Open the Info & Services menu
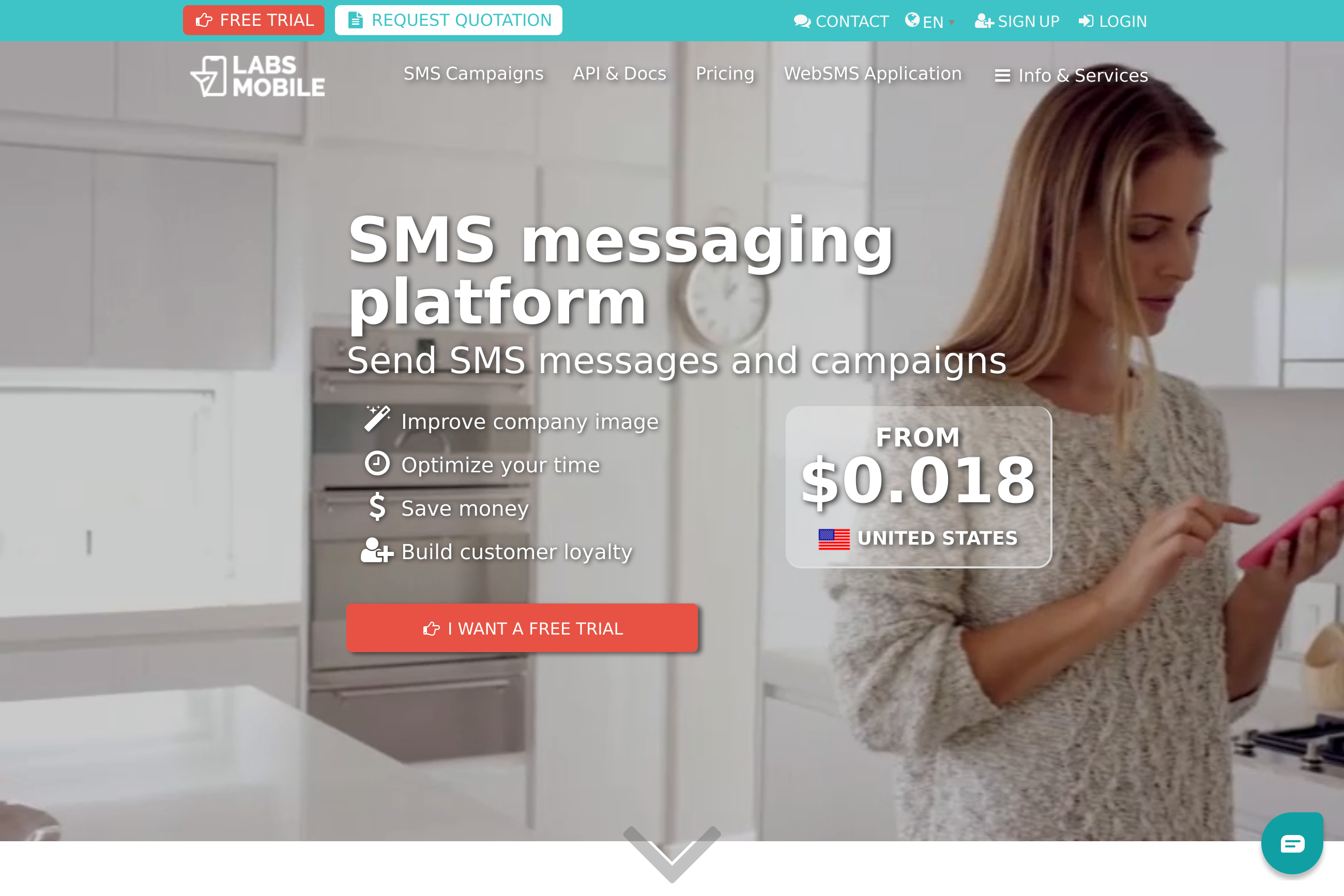The height and width of the screenshot is (896, 1344). (x=1071, y=75)
